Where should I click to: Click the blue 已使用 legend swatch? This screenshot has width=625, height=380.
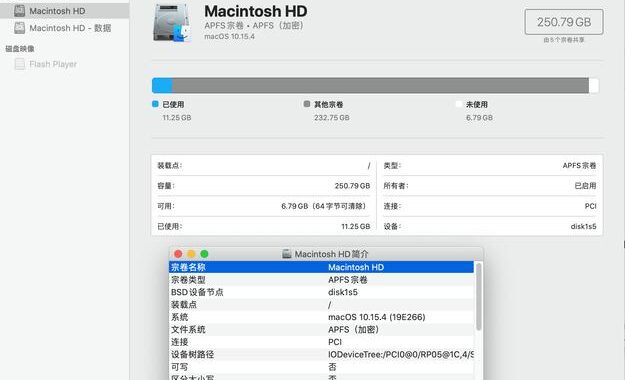pos(155,104)
